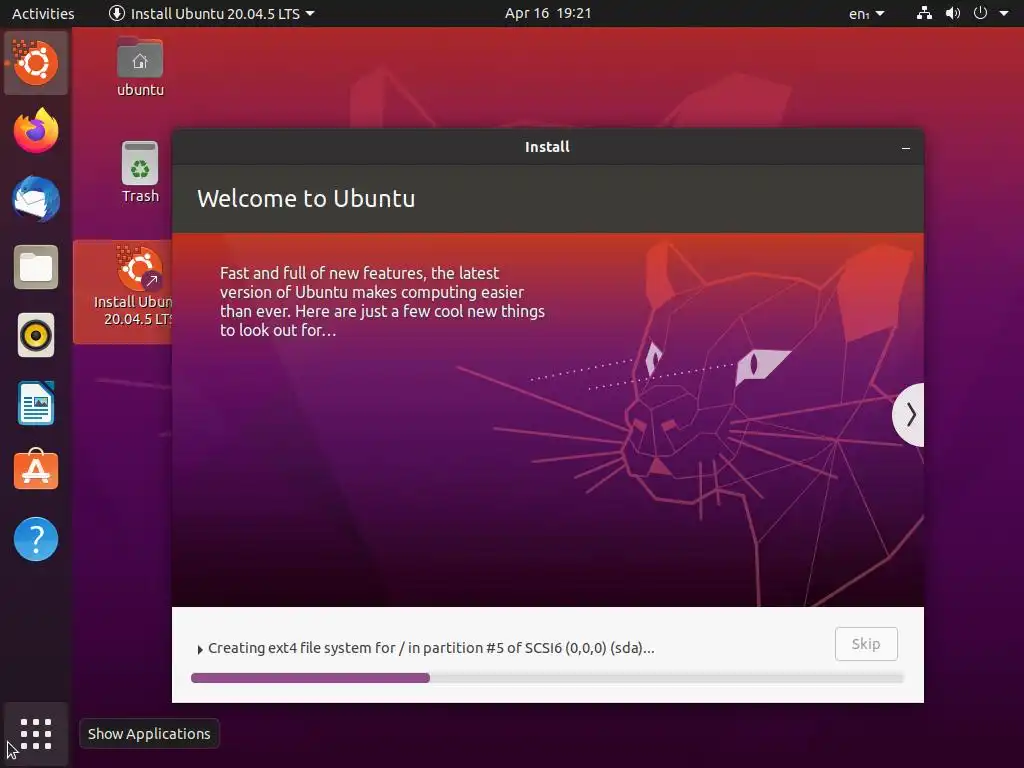Image resolution: width=1024 pixels, height=768 pixels.
Task: Advance slideshow with the next arrow
Action: [910, 415]
